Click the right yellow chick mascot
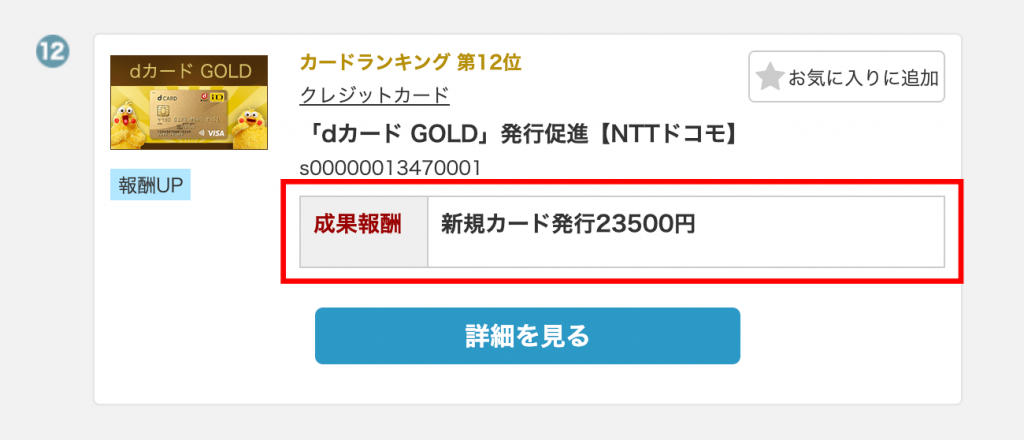This screenshot has width=1024, height=440. tap(249, 118)
